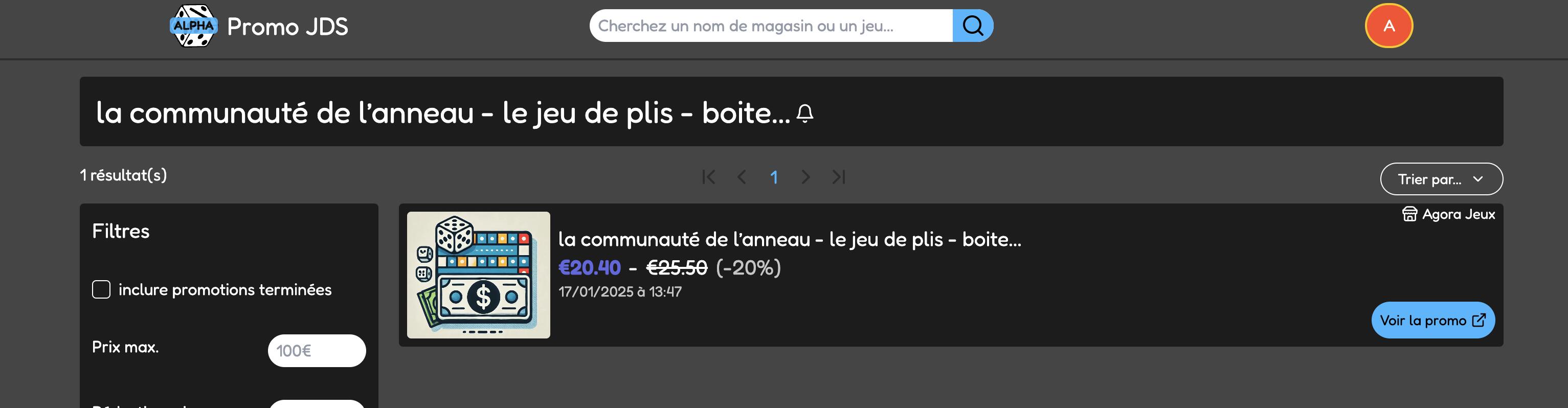1568x408 pixels.
Task: Open the result card's game title
Action: [790, 239]
